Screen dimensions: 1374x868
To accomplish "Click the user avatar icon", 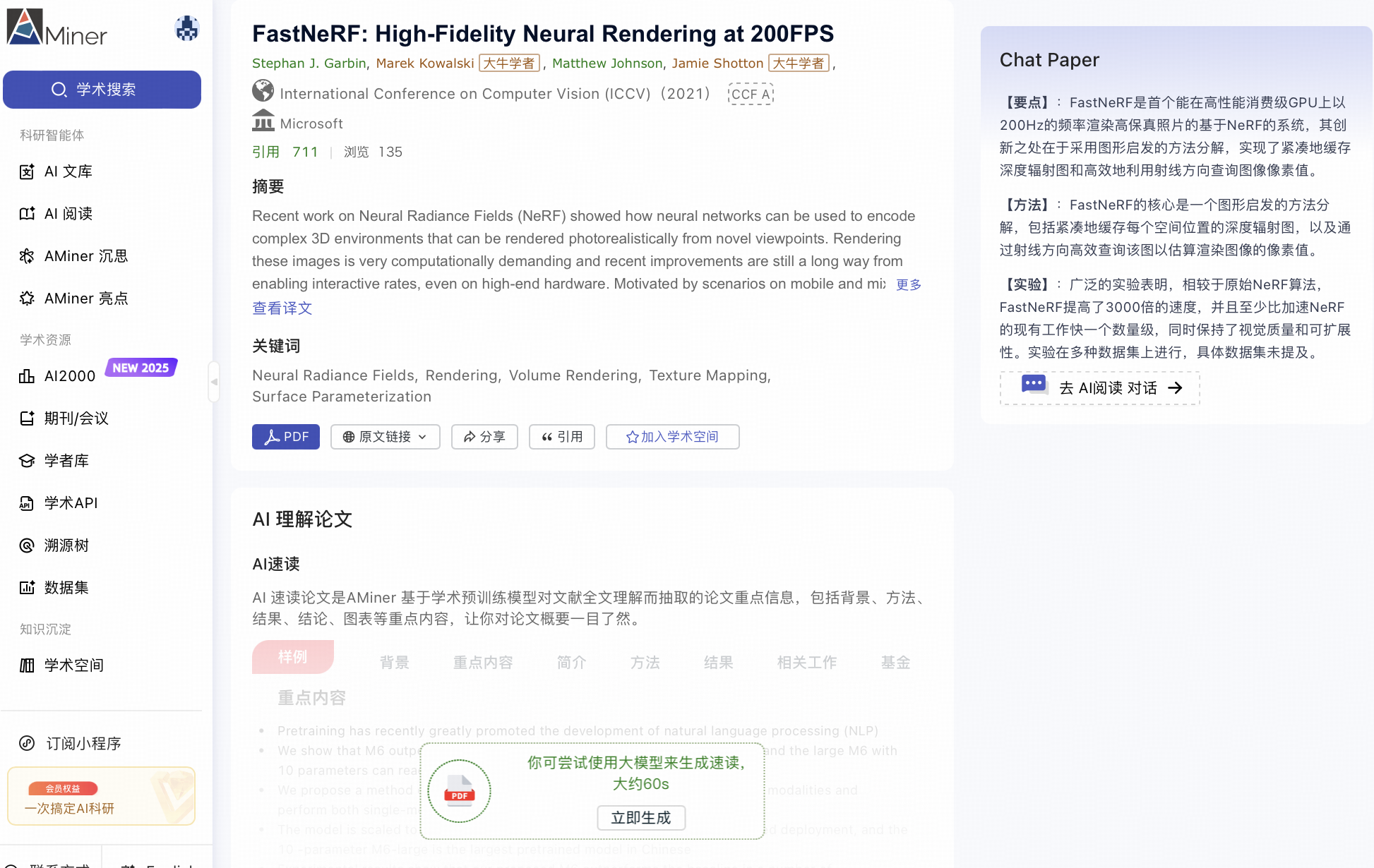I will pyautogui.click(x=186, y=29).
